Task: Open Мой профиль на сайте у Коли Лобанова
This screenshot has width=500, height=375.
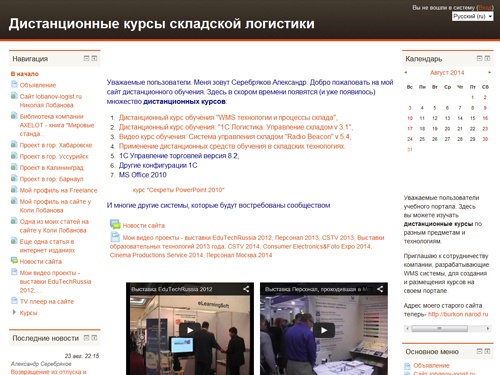Action: click(x=55, y=206)
